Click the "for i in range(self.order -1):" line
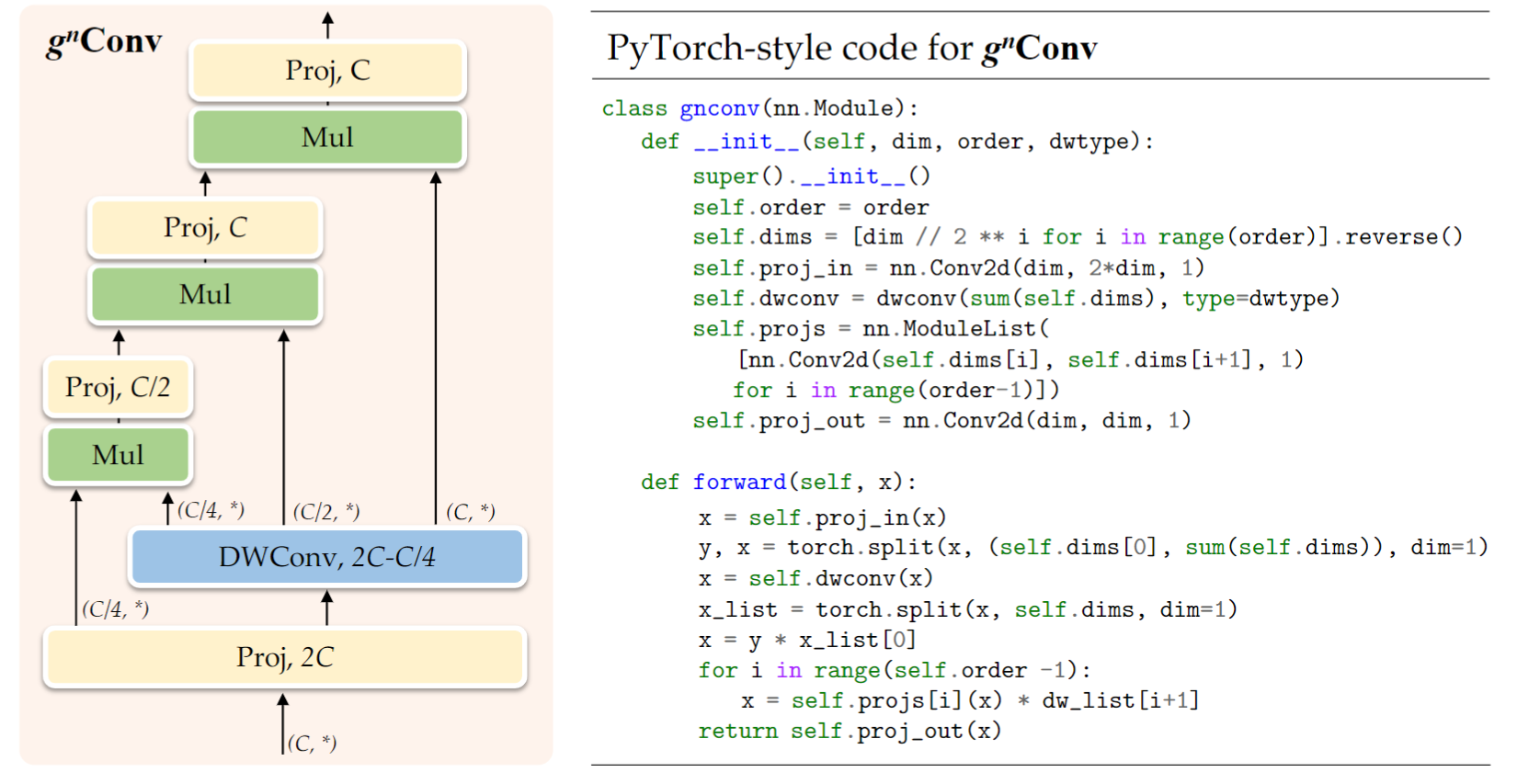The height and width of the screenshot is (784, 1517). 895,670
